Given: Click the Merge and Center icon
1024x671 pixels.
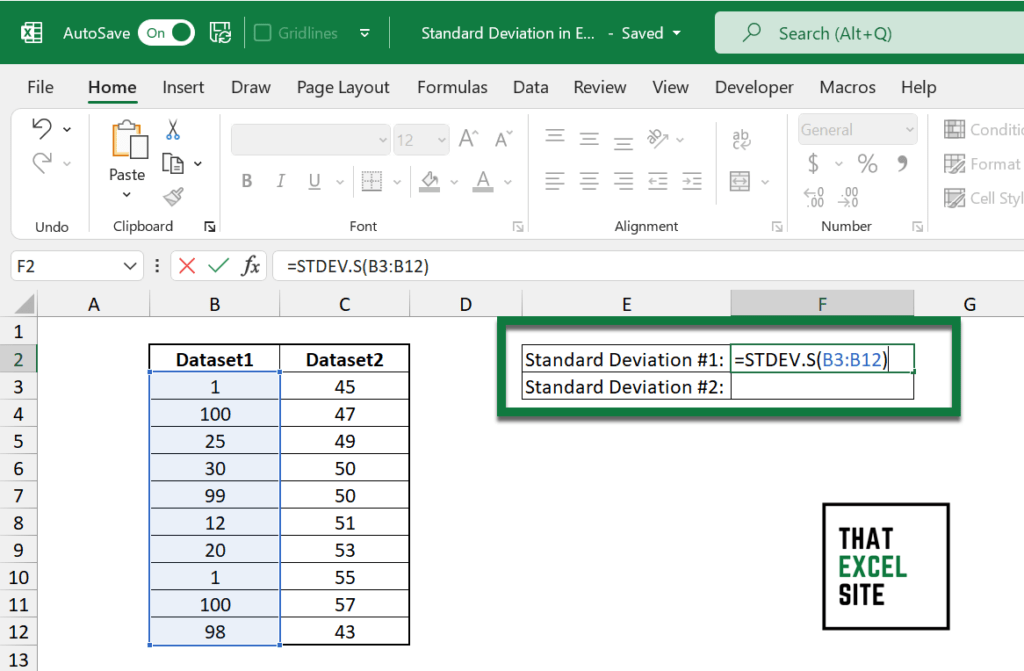Looking at the screenshot, I should (740, 181).
